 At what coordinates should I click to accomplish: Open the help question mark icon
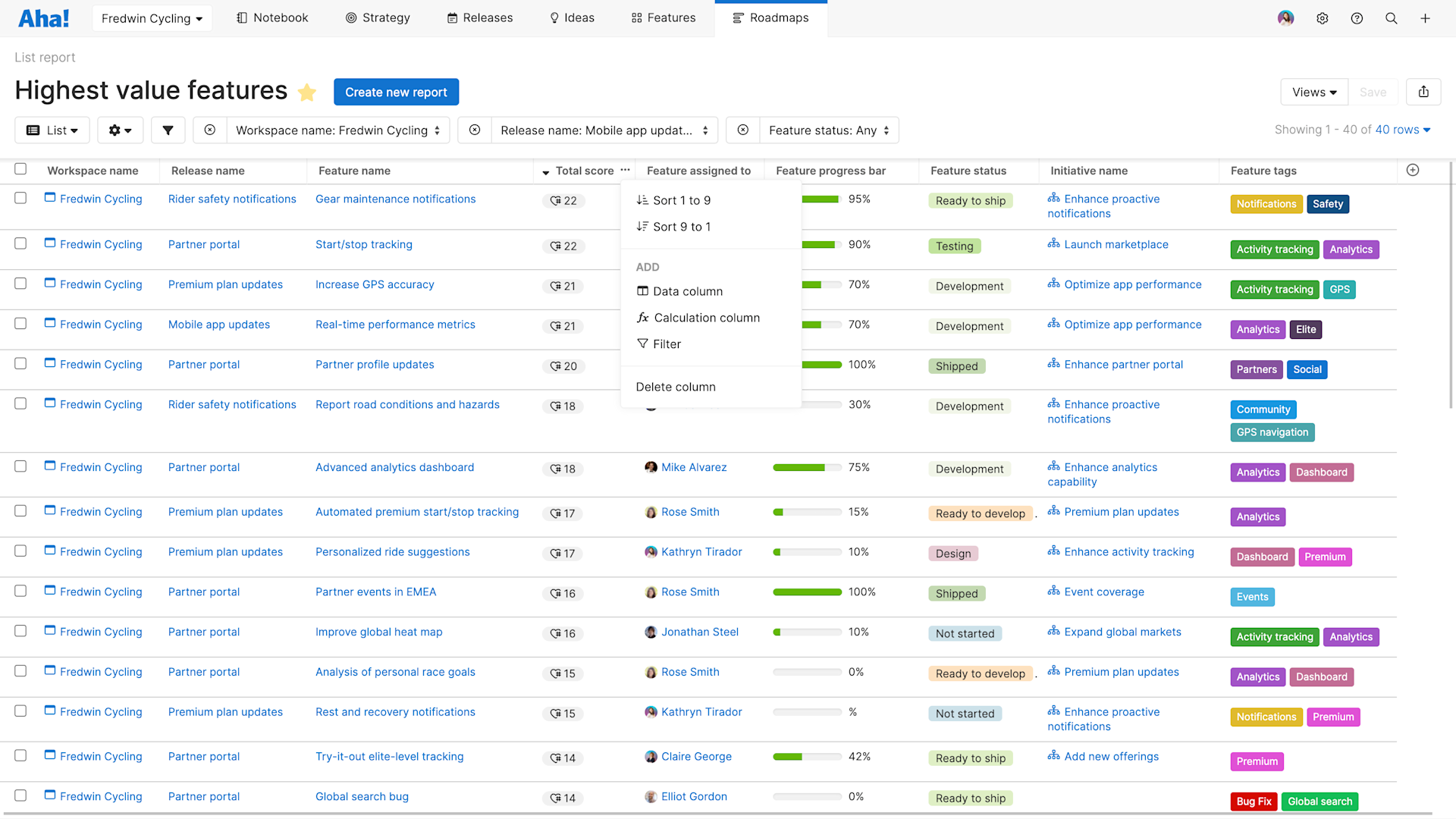click(1357, 18)
